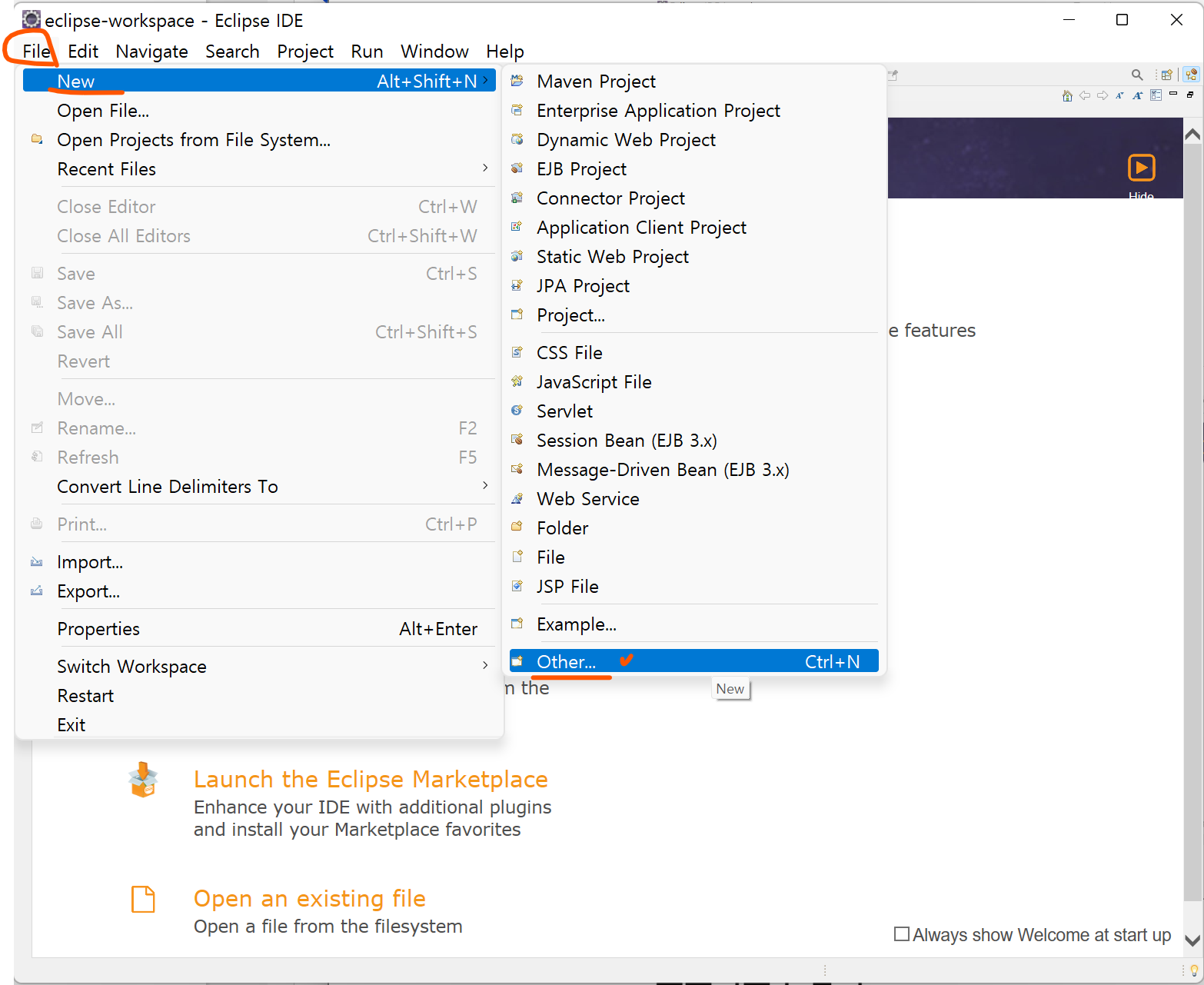Open the Run menu
The width and height of the screenshot is (1204, 985).
[x=367, y=52]
